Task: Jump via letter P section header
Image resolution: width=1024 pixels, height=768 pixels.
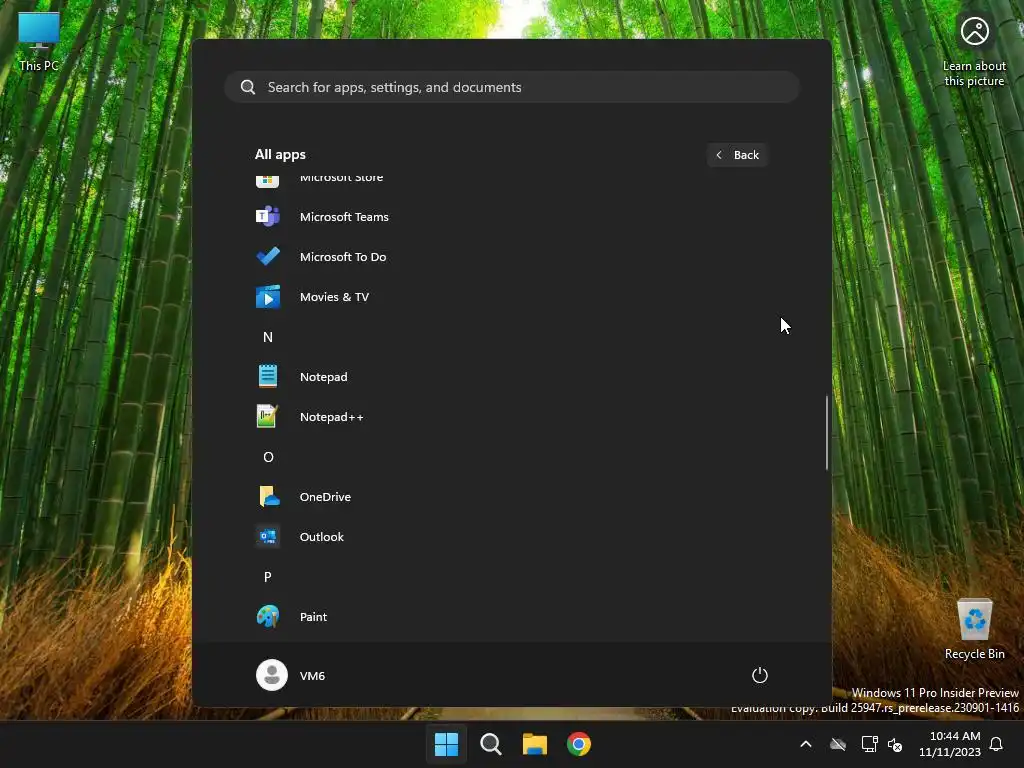Action: pyautogui.click(x=268, y=577)
